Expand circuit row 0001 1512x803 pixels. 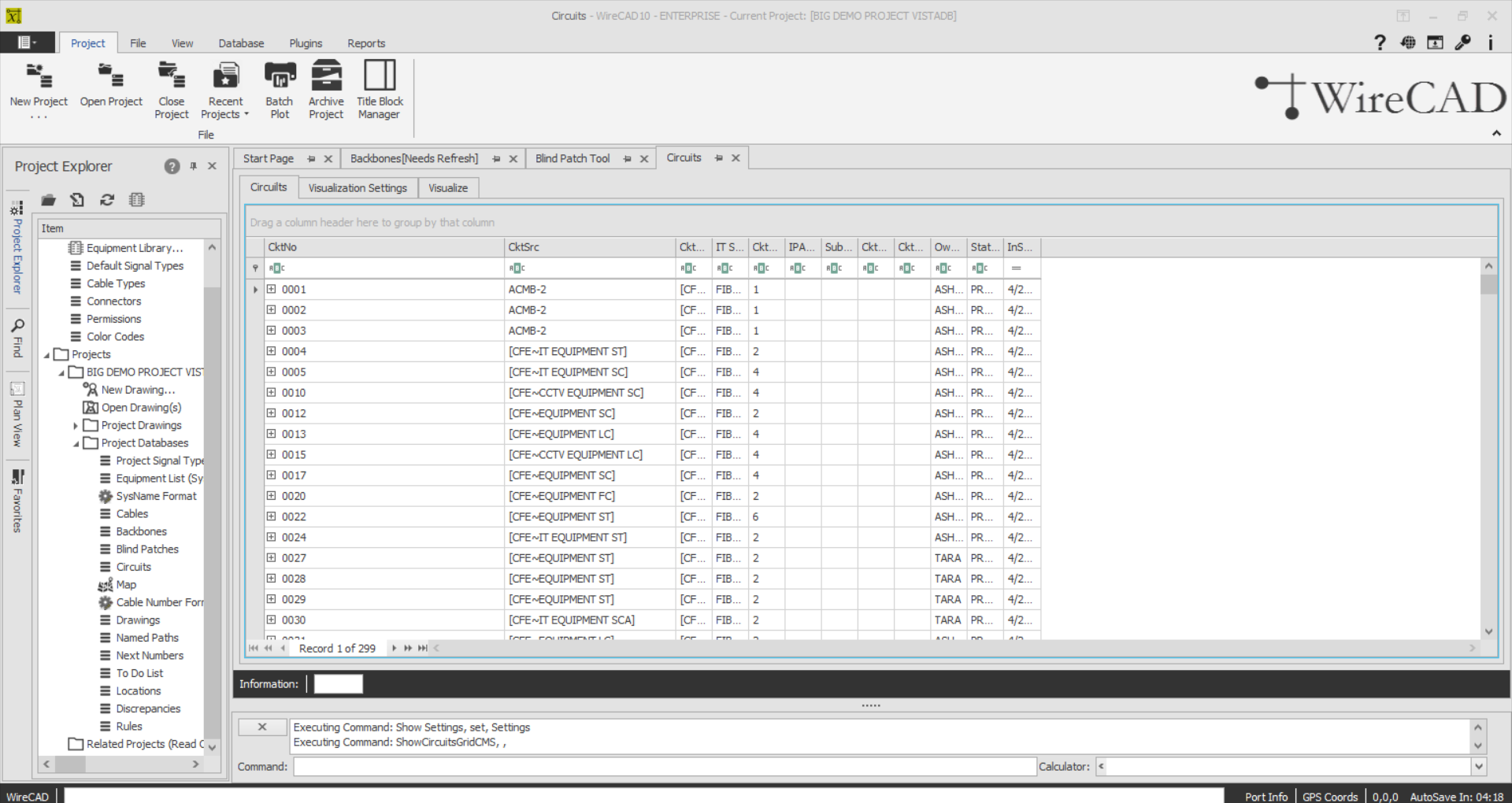(x=271, y=289)
